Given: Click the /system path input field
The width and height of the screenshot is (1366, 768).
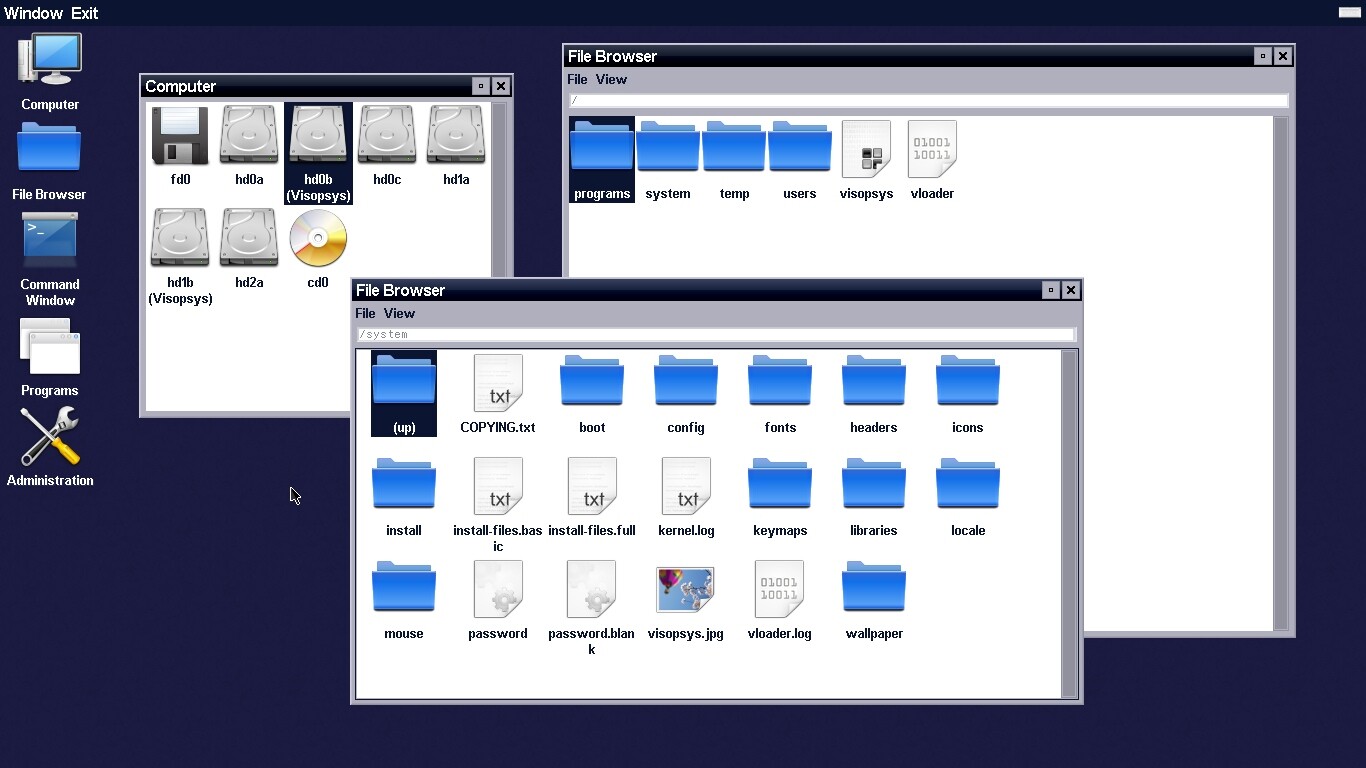Looking at the screenshot, I should [x=715, y=334].
